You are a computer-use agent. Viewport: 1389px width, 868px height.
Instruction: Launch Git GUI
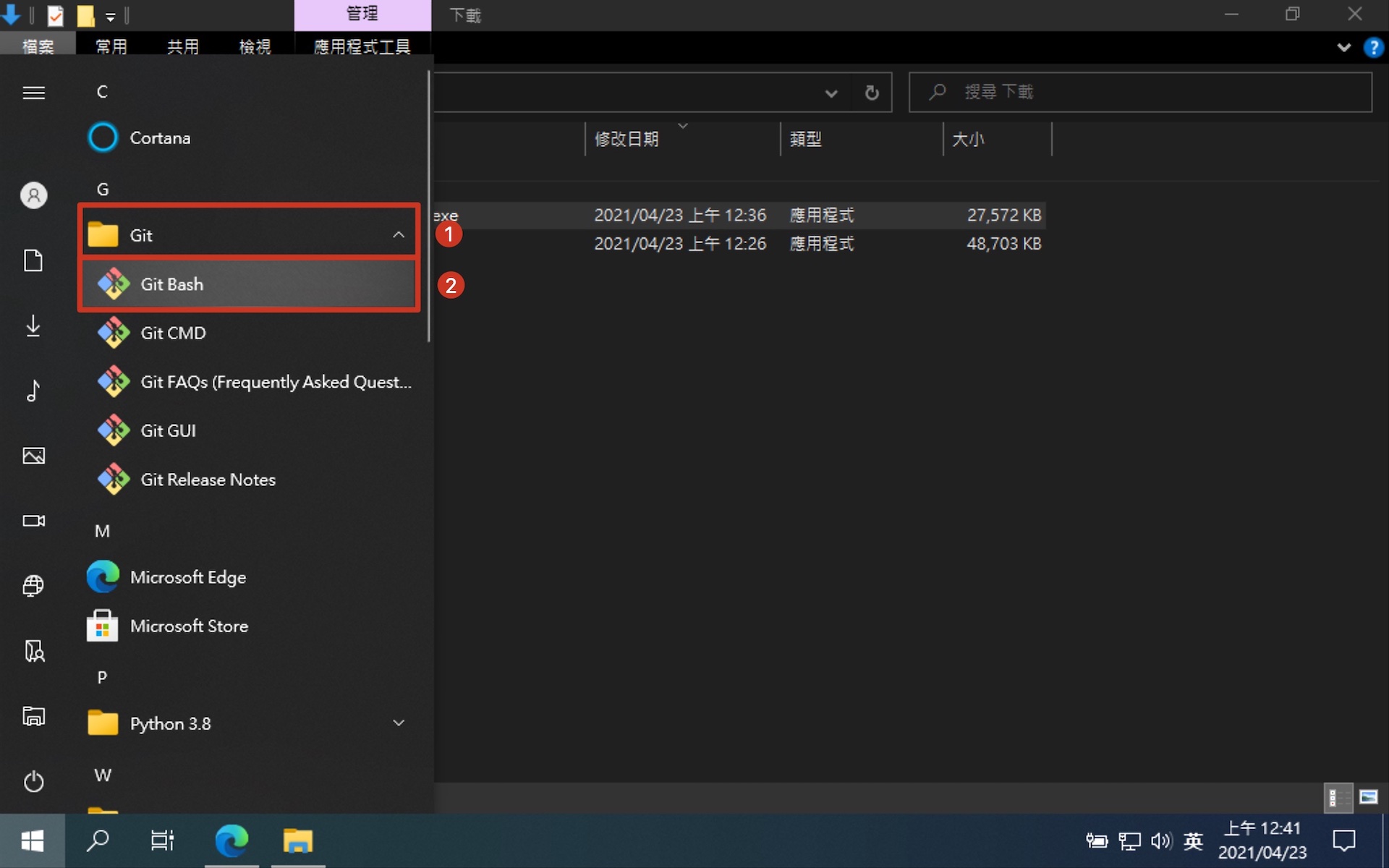(x=249, y=430)
